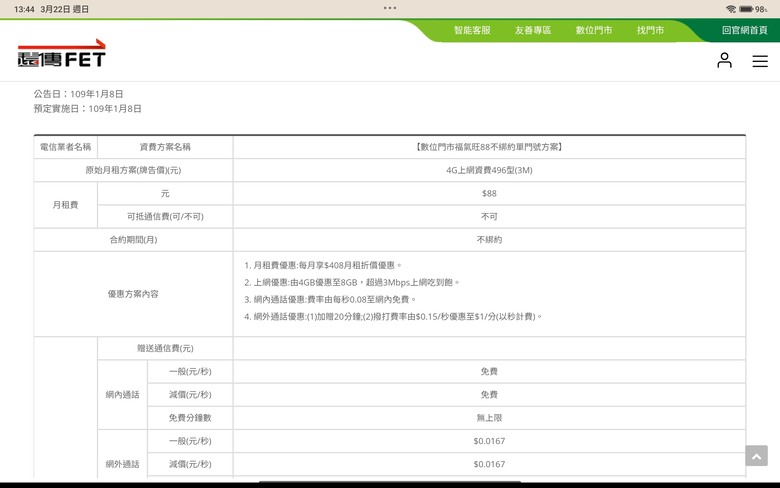
Task: Click the 贈送通信費(元) label
Action: (x=165, y=348)
